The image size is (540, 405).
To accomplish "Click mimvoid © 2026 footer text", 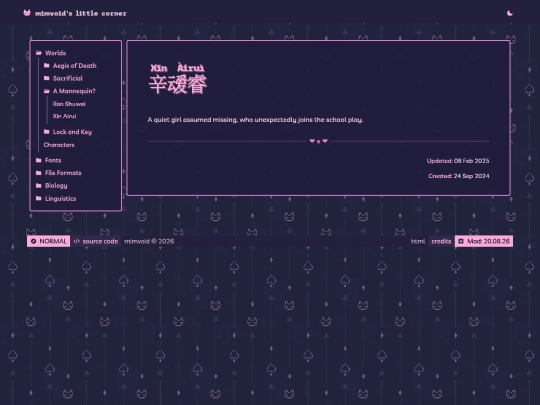I will (x=149, y=241).
